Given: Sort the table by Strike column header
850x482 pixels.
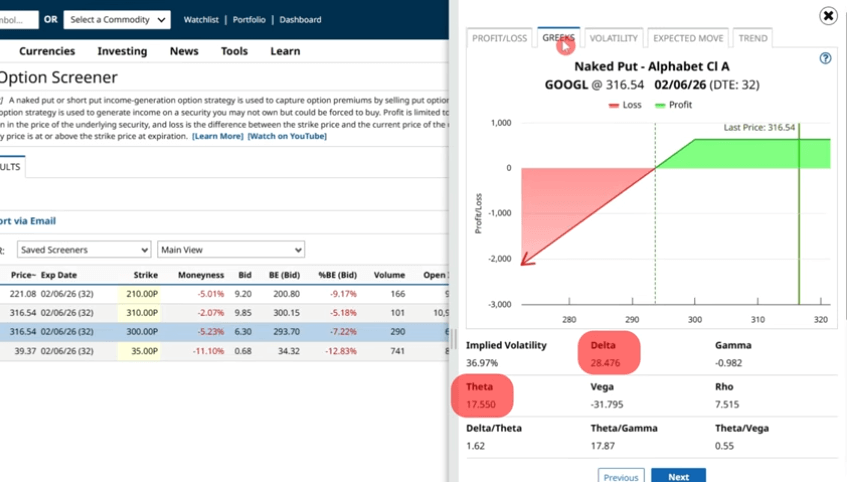Looking at the screenshot, I should coord(145,274).
